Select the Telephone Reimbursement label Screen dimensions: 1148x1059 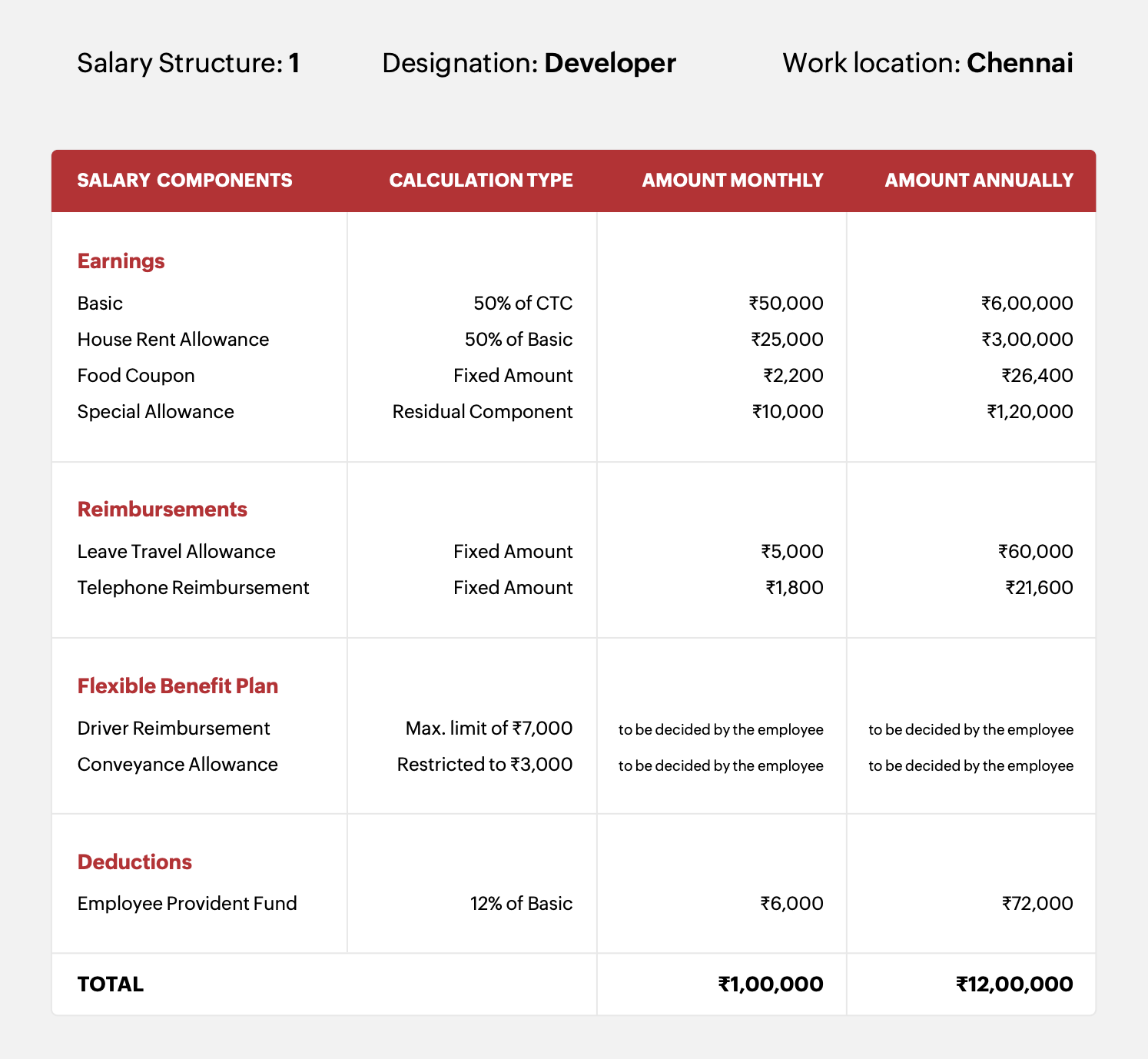click(x=194, y=588)
